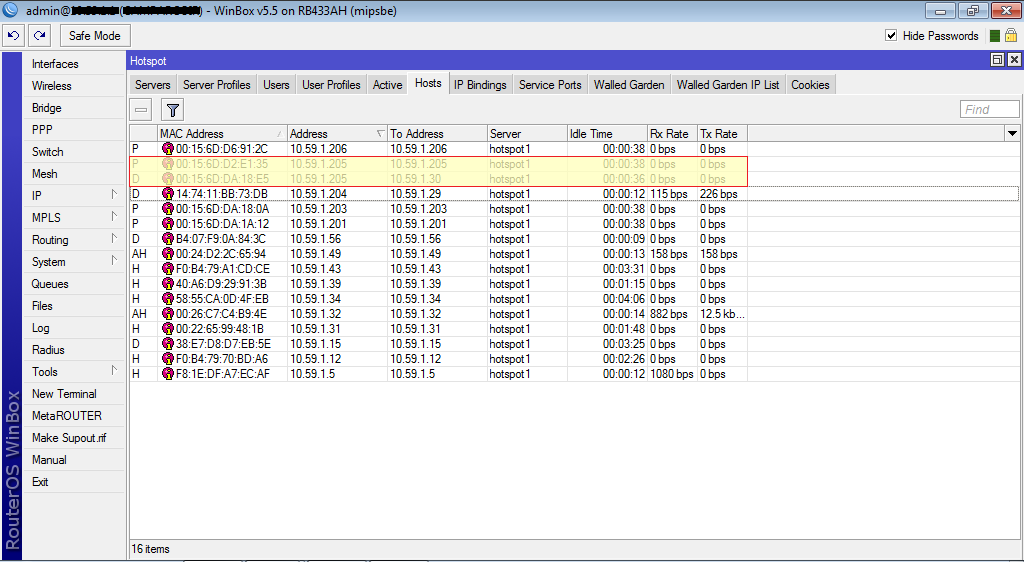
Task: Click into the Find search field
Action: coord(989,110)
